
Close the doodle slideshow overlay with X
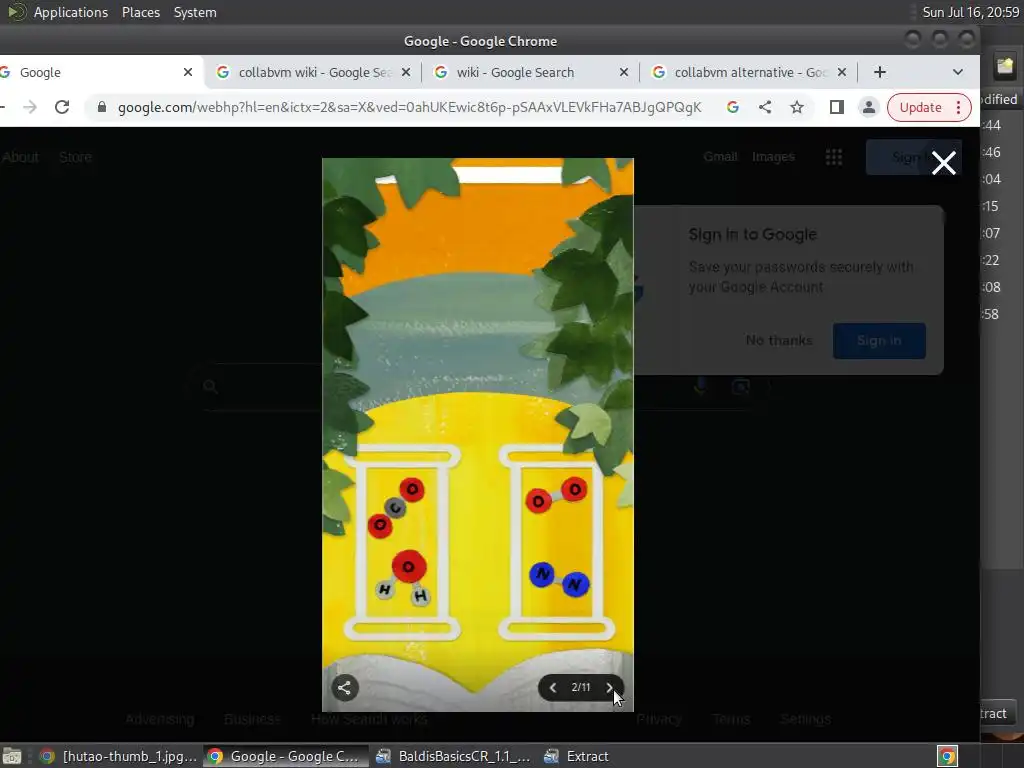click(944, 163)
